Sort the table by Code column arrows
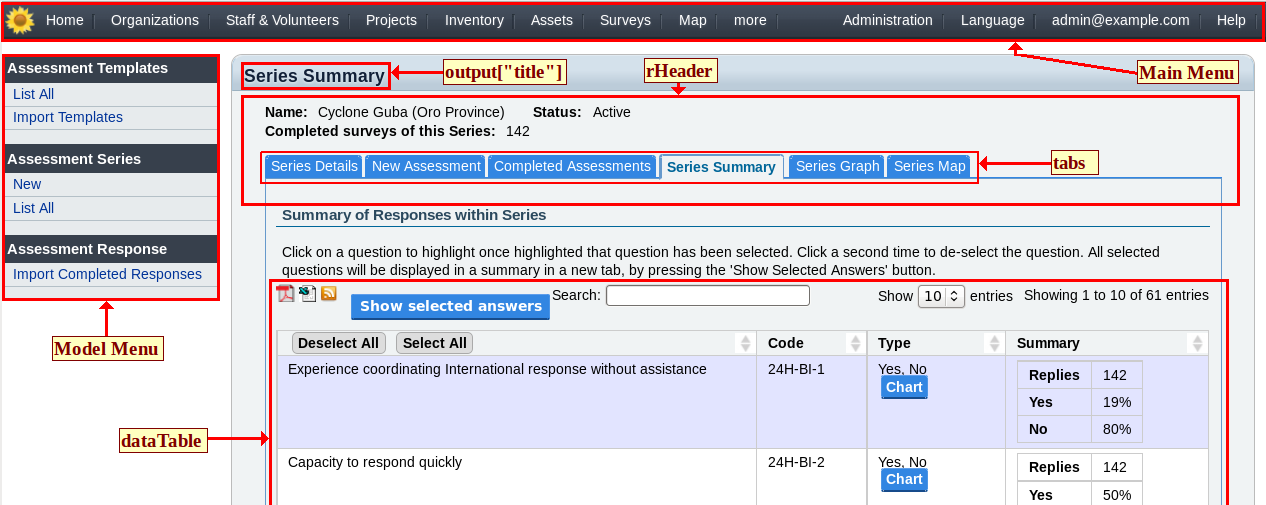This screenshot has width=1266, height=505. tap(855, 343)
